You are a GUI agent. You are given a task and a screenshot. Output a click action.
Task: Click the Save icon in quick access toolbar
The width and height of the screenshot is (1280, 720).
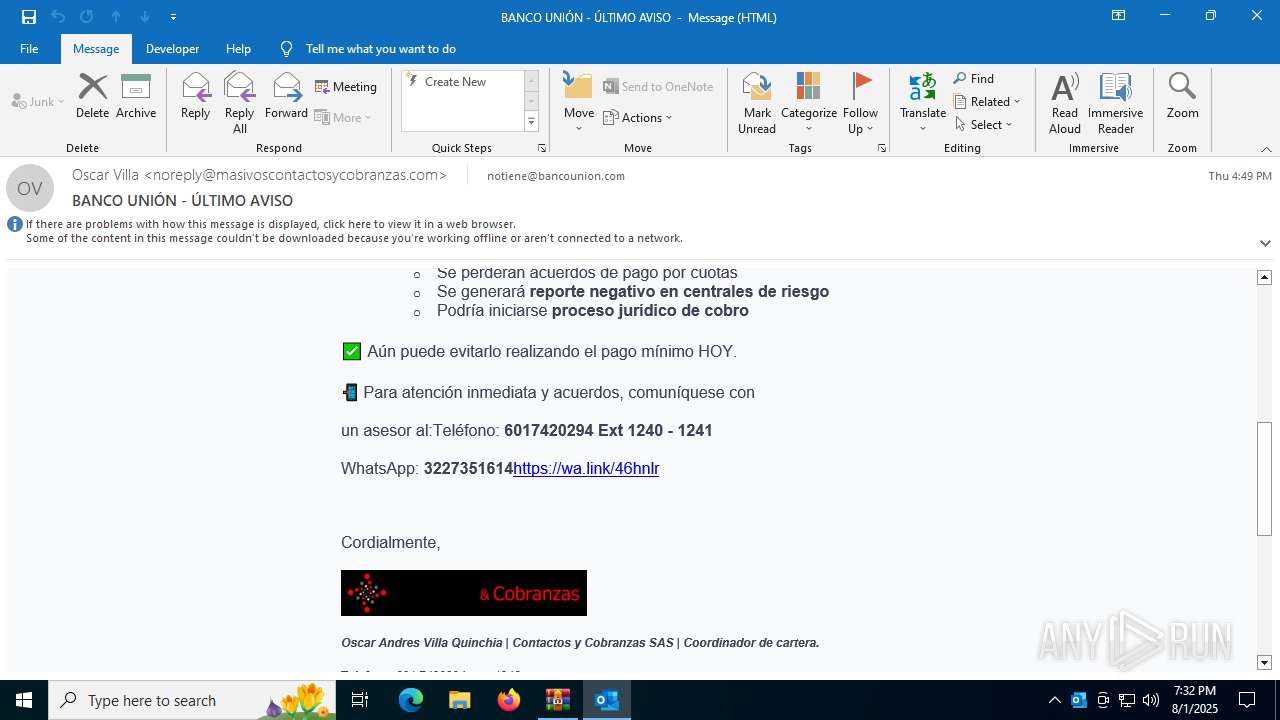coord(29,17)
